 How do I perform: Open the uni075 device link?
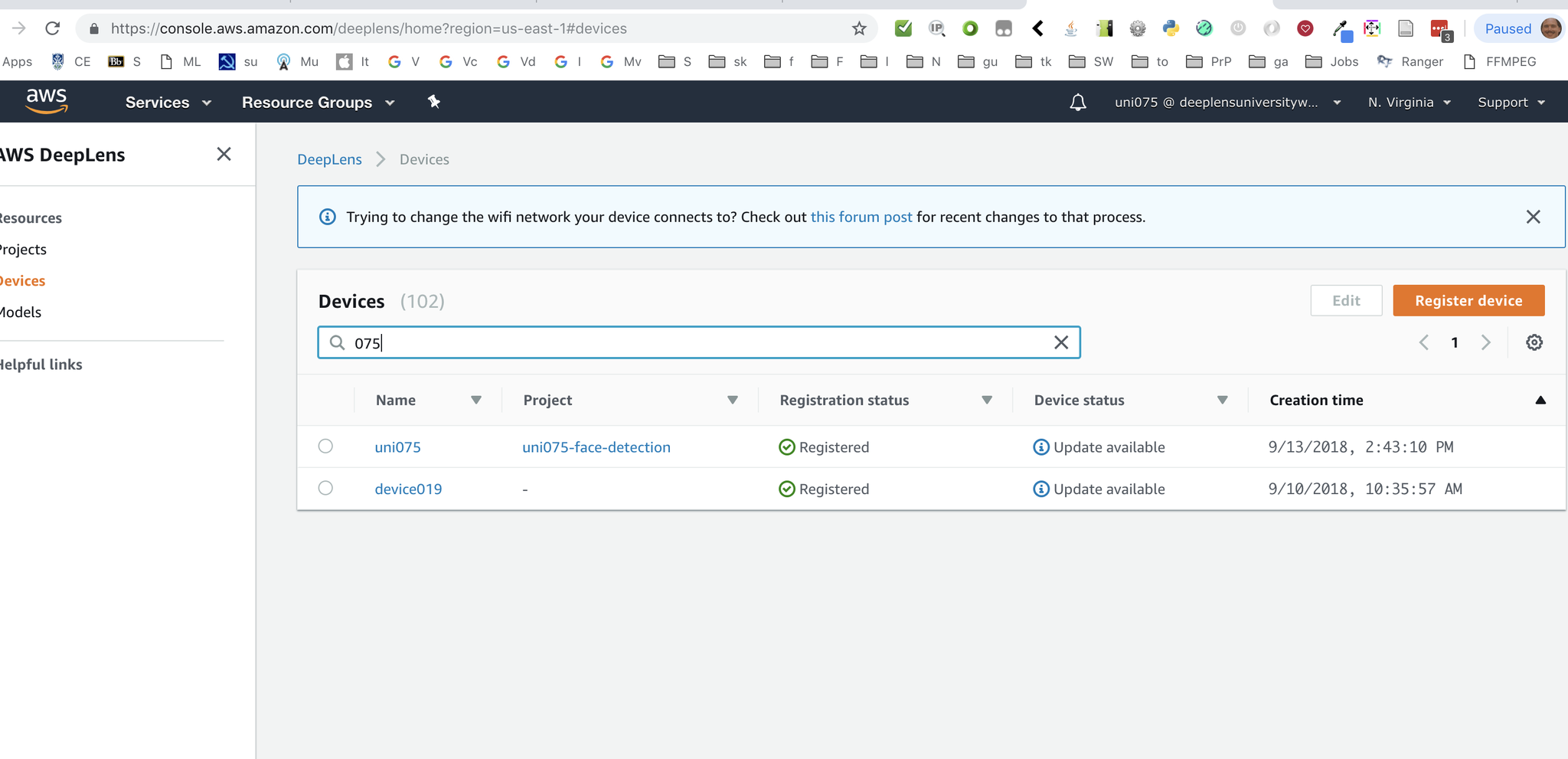click(x=397, y=447)
